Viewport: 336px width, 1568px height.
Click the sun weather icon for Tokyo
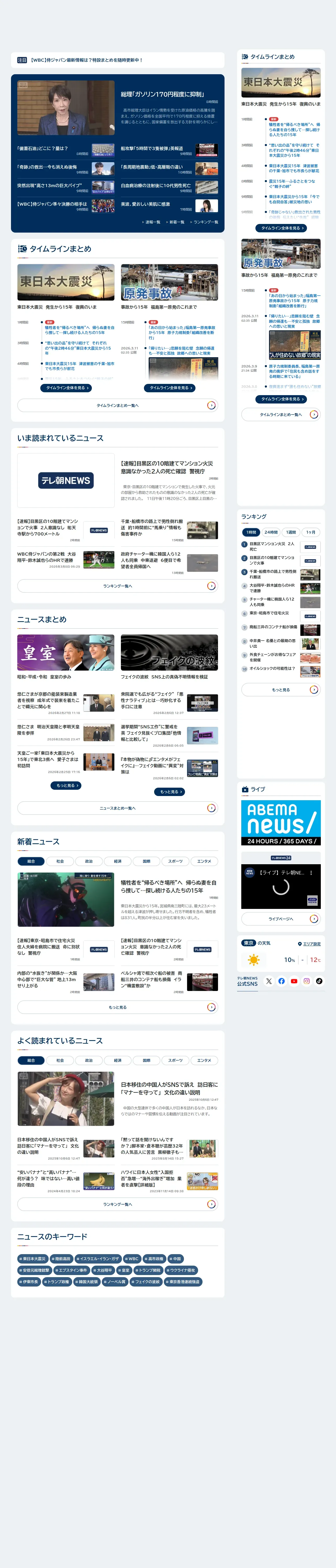(x=254, y=960)
